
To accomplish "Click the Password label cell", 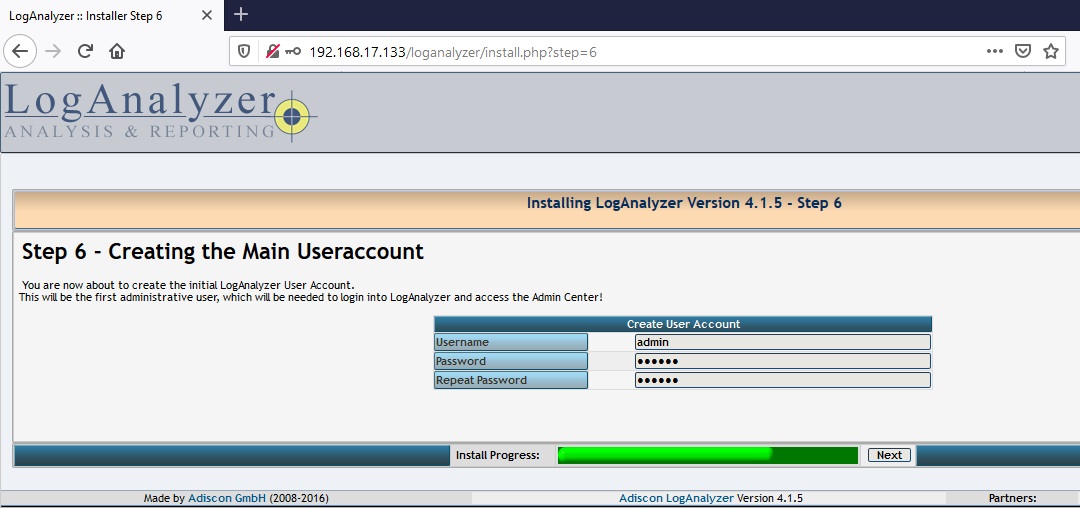I will 510,361.
